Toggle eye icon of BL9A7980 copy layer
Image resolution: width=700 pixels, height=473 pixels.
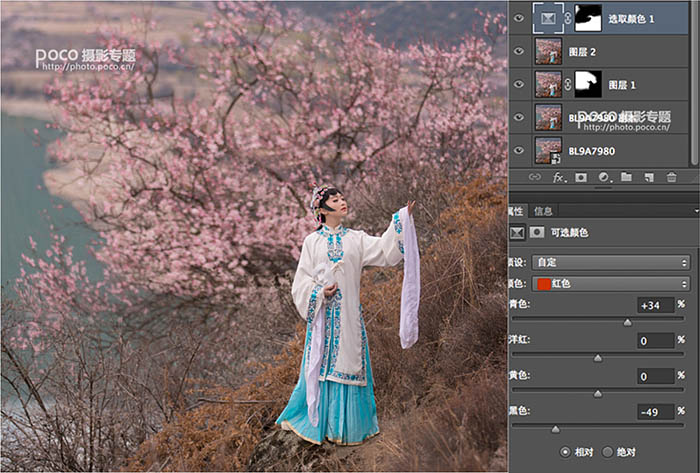(x=518, y=117)
